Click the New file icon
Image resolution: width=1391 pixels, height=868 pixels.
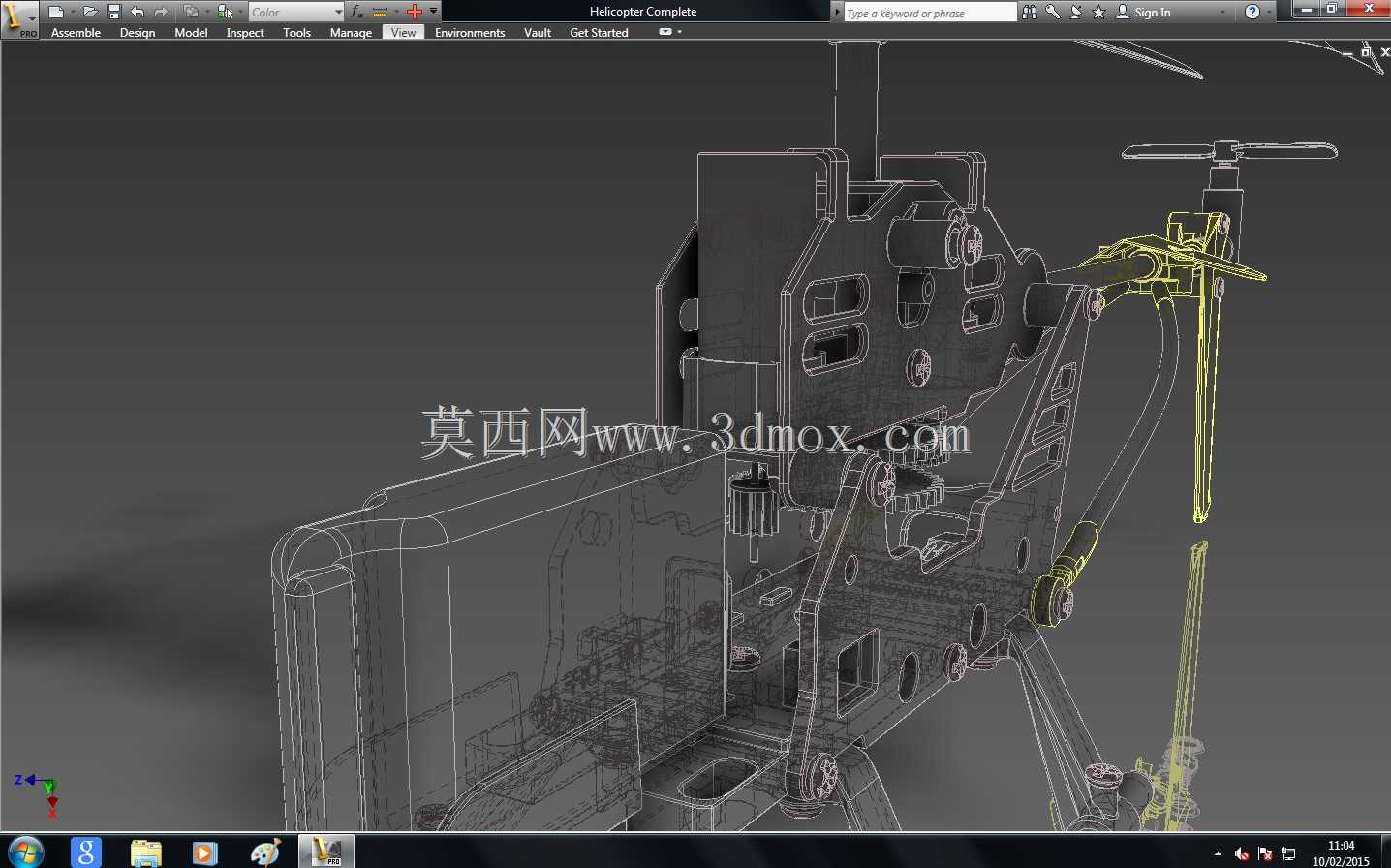pyautogui.click(x=56, y=12)
